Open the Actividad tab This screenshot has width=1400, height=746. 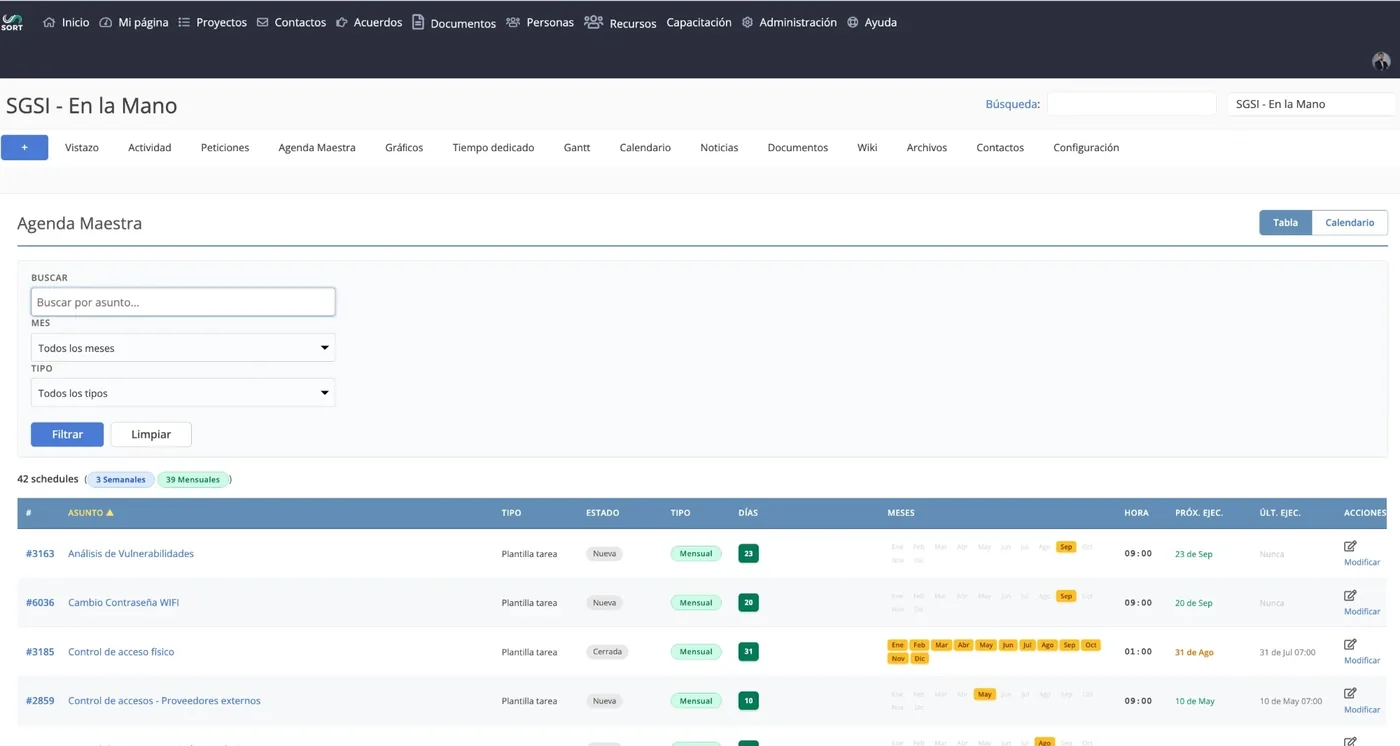(150, 147)
